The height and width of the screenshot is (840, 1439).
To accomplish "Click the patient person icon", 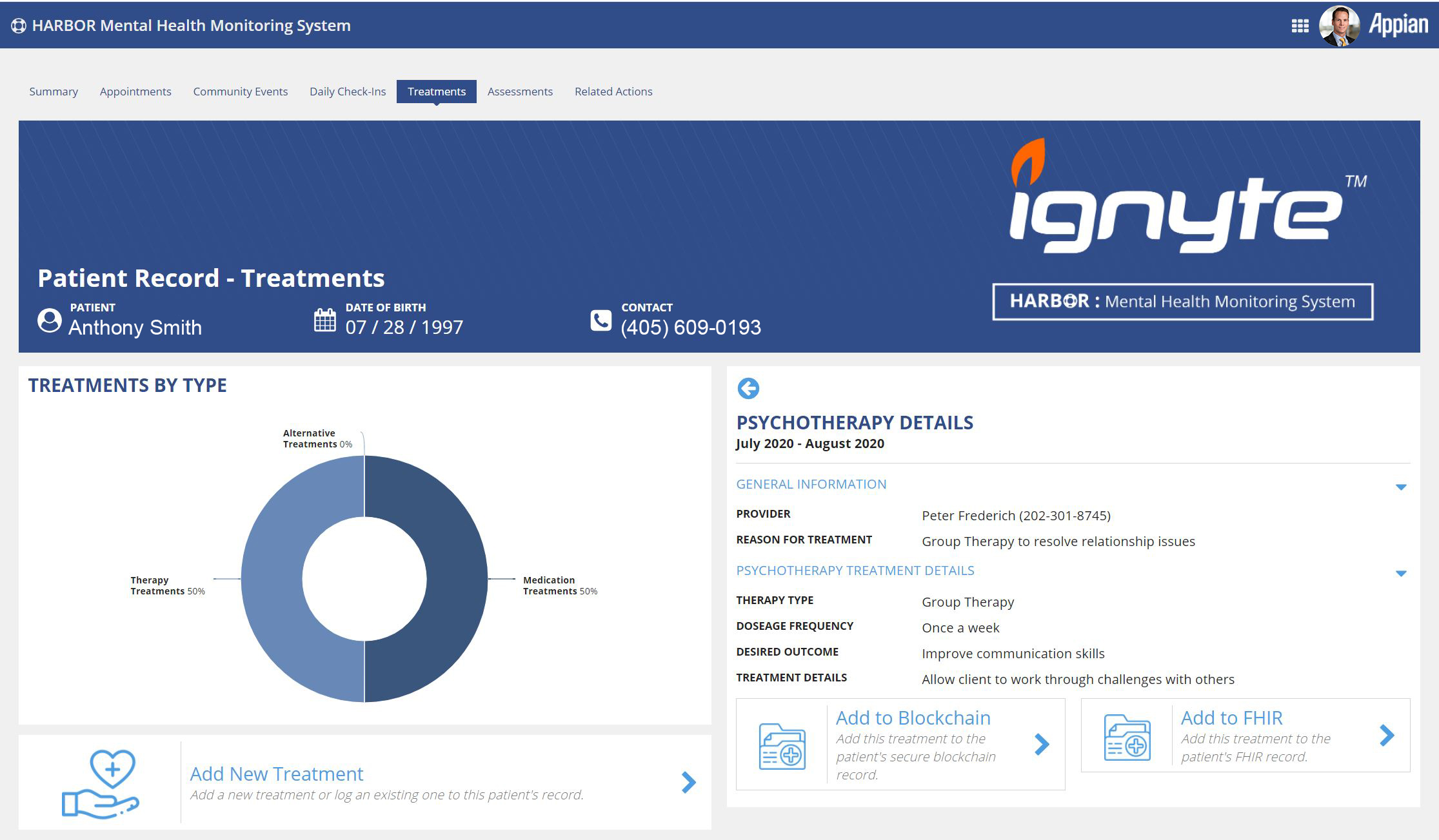I will [x=50, y=320].
